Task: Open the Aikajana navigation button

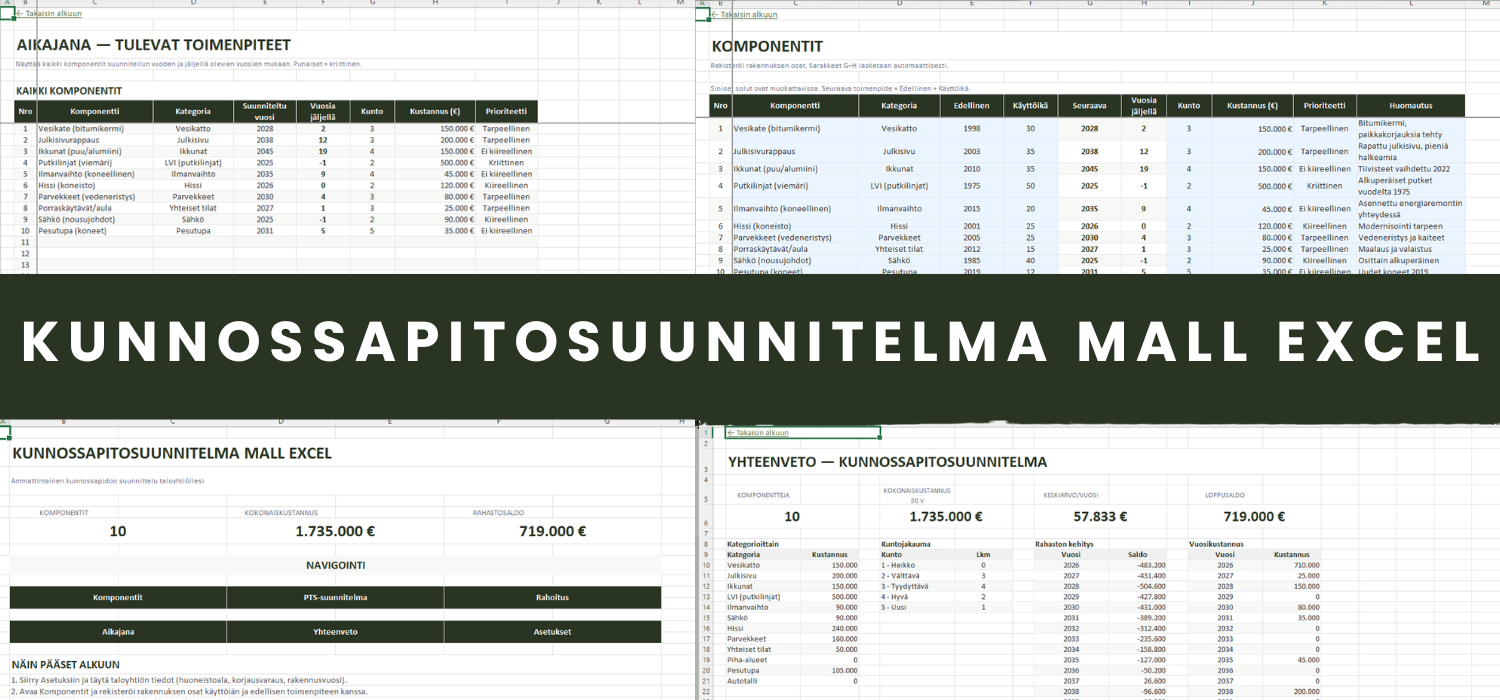Action: 117,632
